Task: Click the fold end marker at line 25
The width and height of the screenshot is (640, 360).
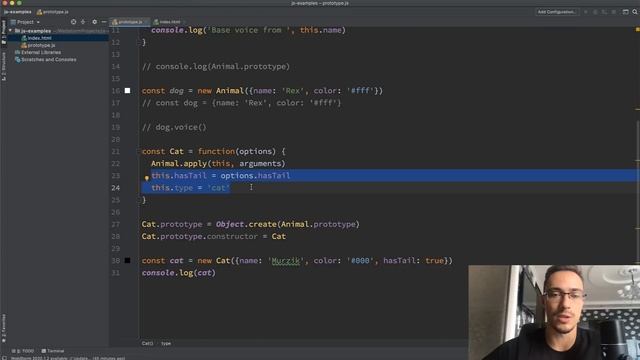Action: point(138,200)
